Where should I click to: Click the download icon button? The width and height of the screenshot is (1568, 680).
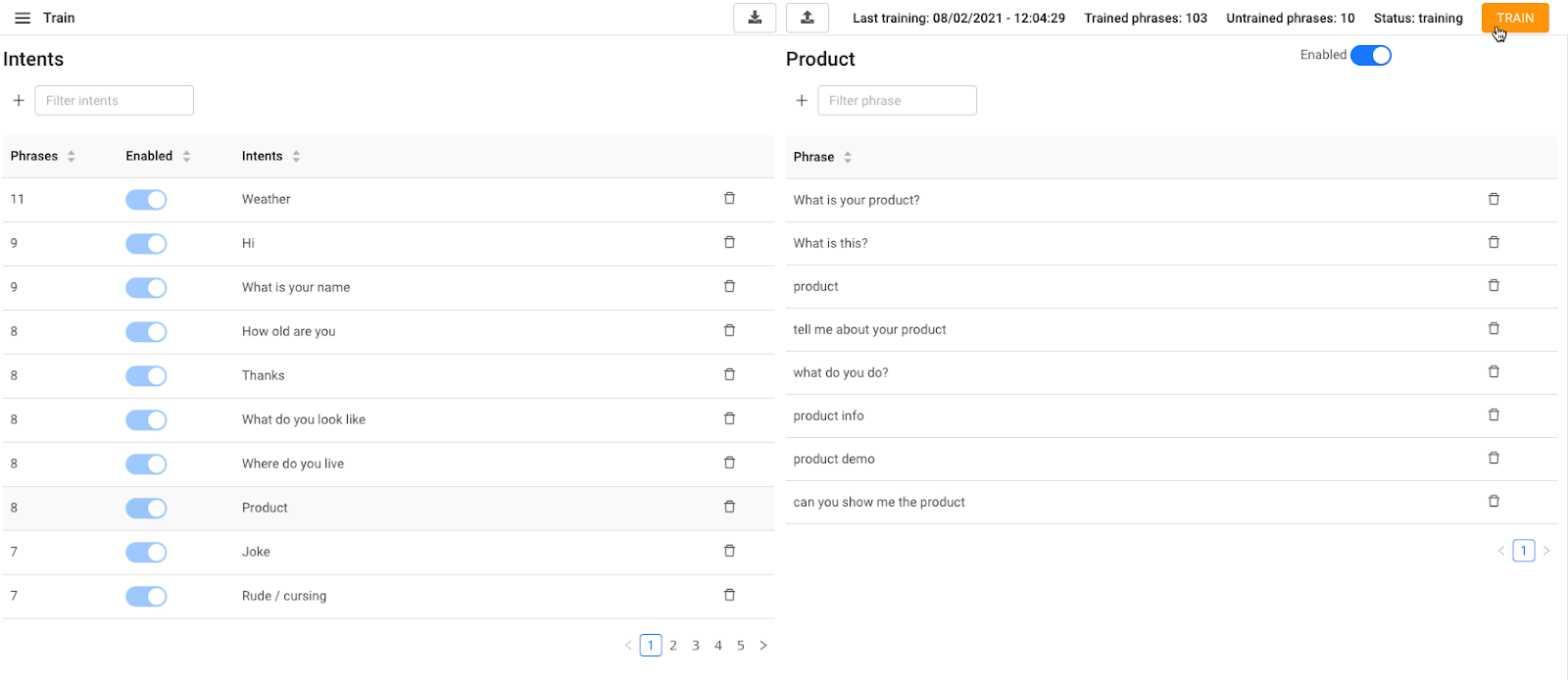pos(755,18)
